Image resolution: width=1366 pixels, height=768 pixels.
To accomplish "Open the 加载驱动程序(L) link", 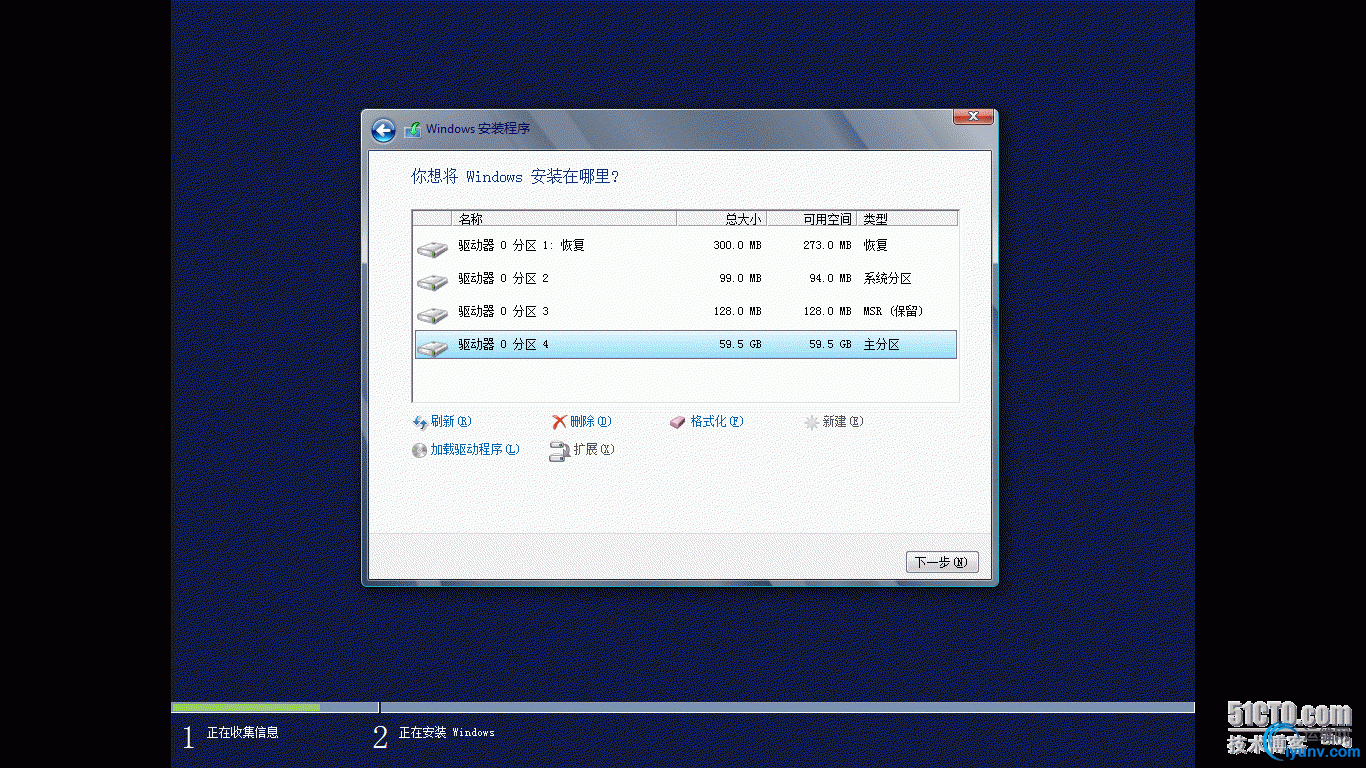I will pos(475,450).
